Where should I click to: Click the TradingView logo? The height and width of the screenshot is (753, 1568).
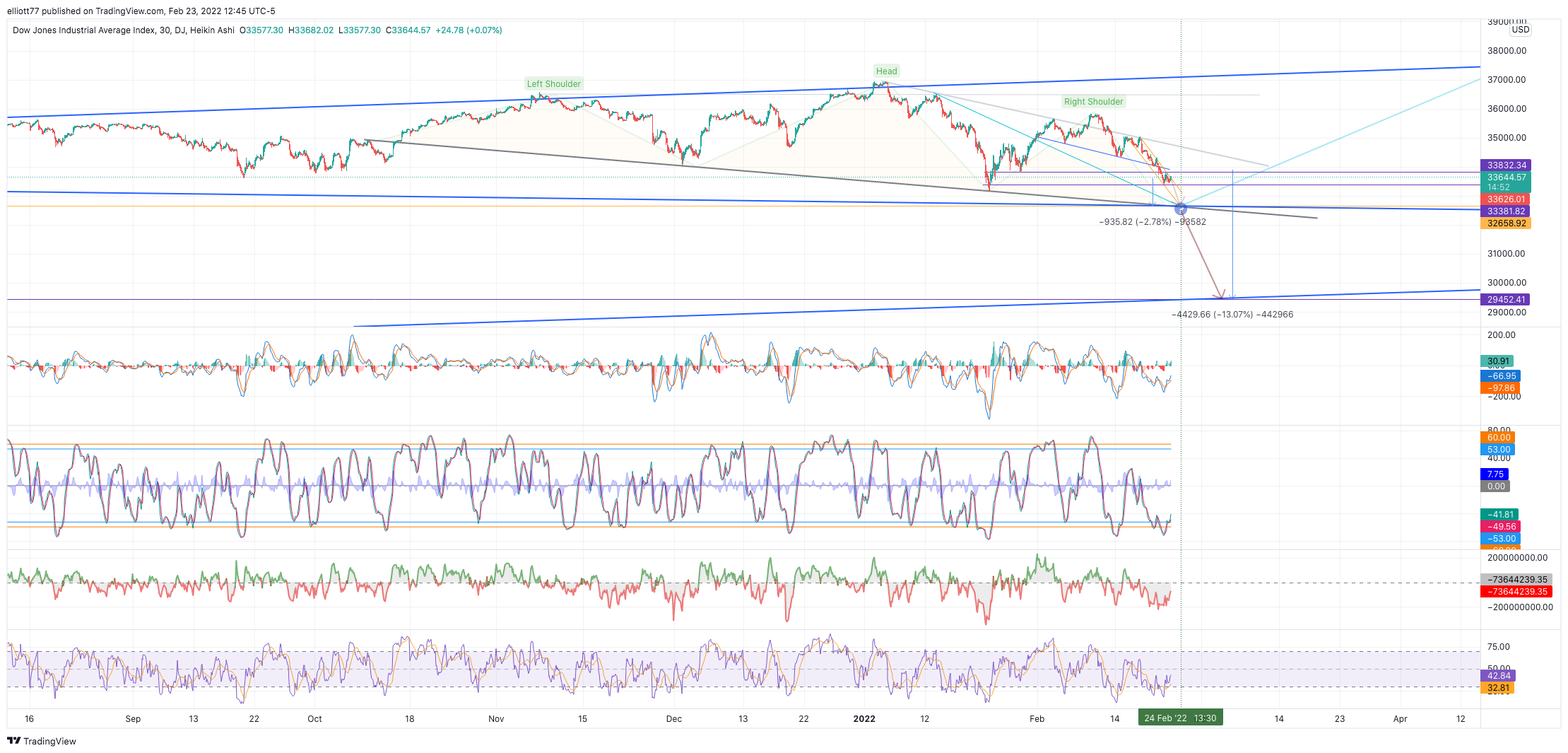(x=42, y=741)
